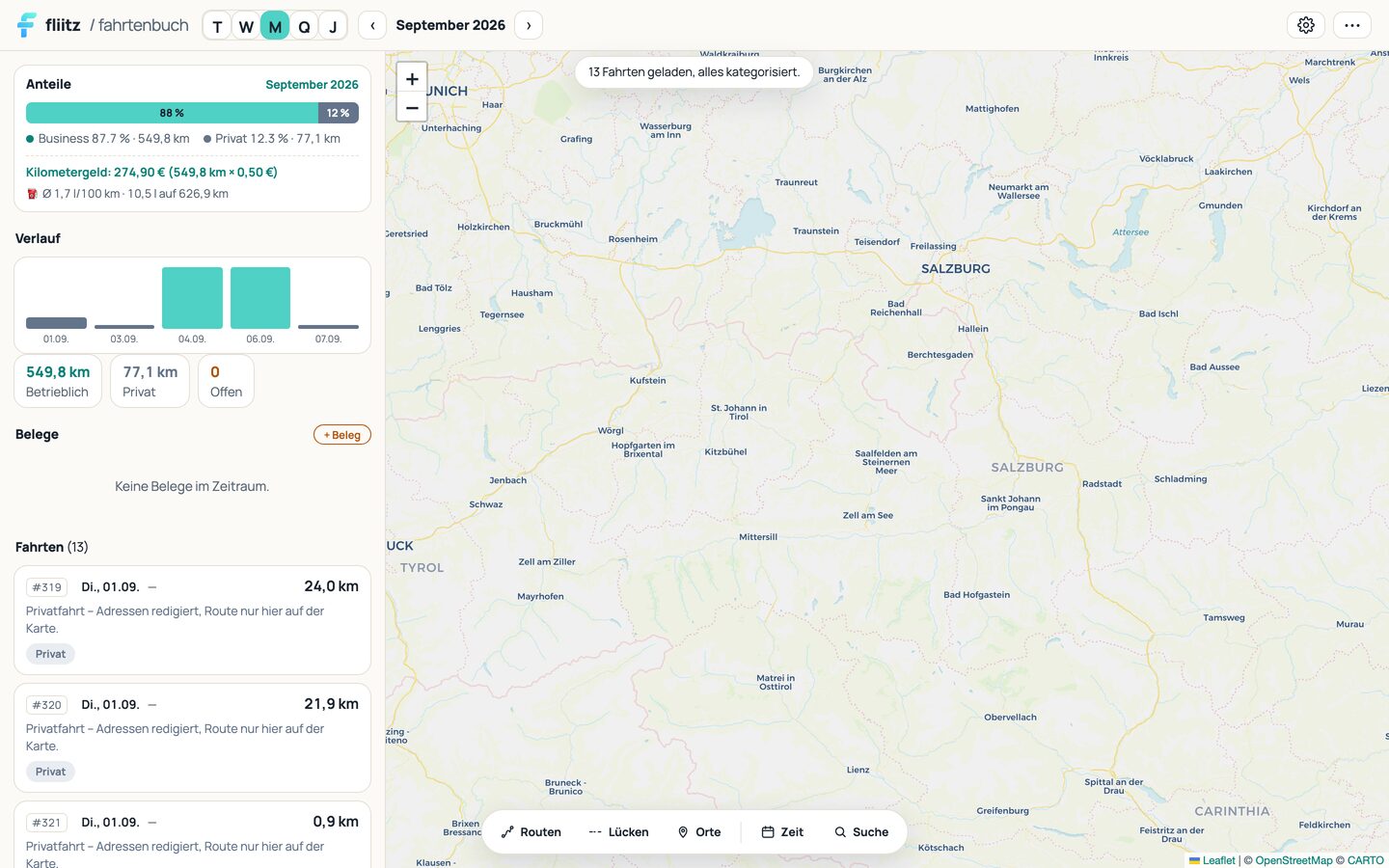
Task: Add a receipt with + Beleg
Action: 342,435
